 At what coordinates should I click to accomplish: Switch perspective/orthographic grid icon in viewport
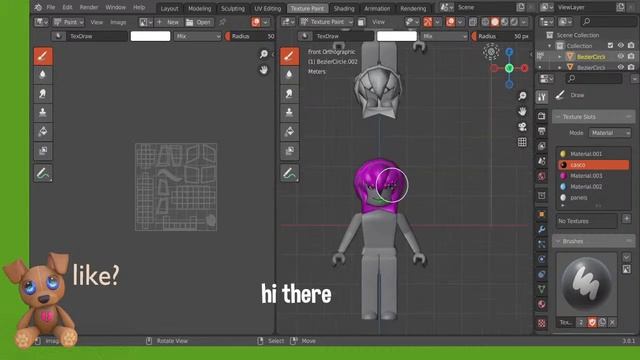coord(522,142)
